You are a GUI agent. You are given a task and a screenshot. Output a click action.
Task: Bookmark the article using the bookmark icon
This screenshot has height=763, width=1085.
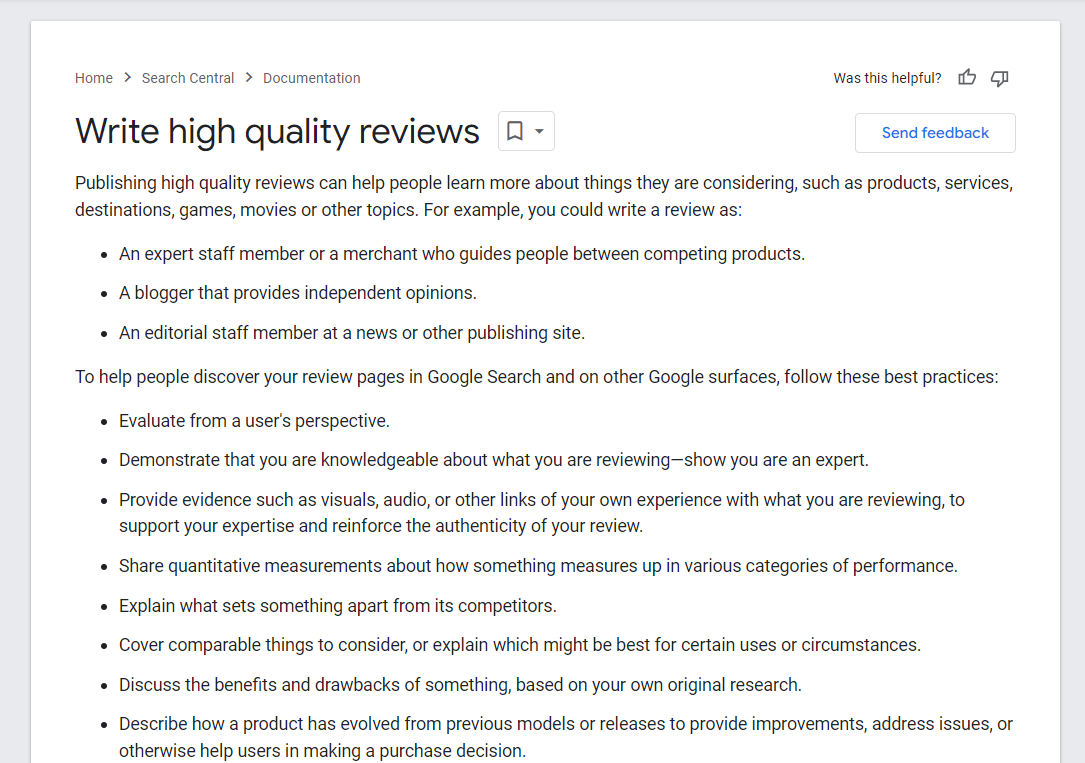[516, 131]
